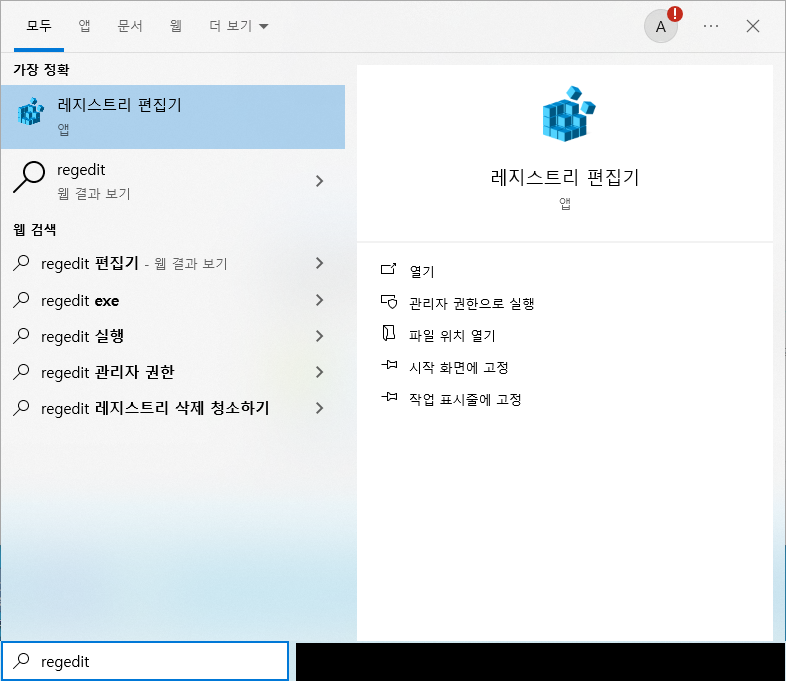Click the open (열기) icon in actions list

tap(388, 270)
